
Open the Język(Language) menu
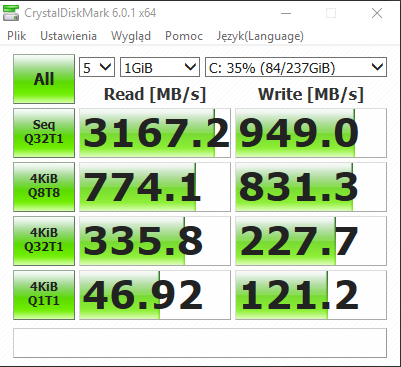[260, 36]
